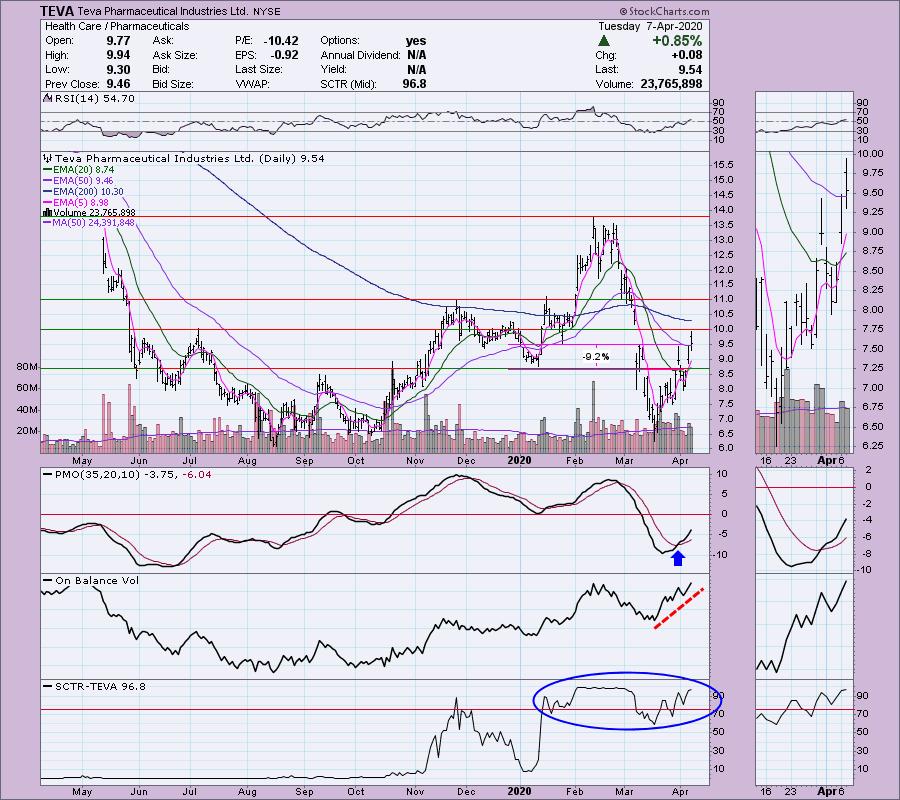
Task: Click the date Tuesday 7-Apr-2020
Action: coord(650,26)
